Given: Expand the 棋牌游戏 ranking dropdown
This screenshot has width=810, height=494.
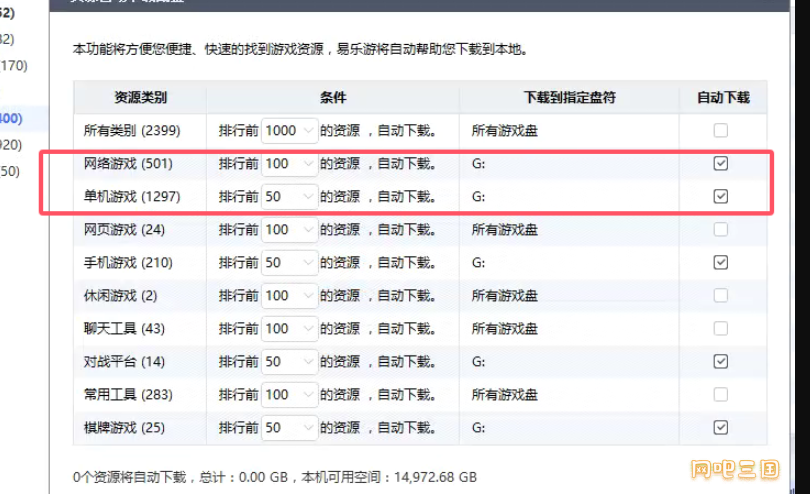Looking at the screenshot, I should pos(289,427).
